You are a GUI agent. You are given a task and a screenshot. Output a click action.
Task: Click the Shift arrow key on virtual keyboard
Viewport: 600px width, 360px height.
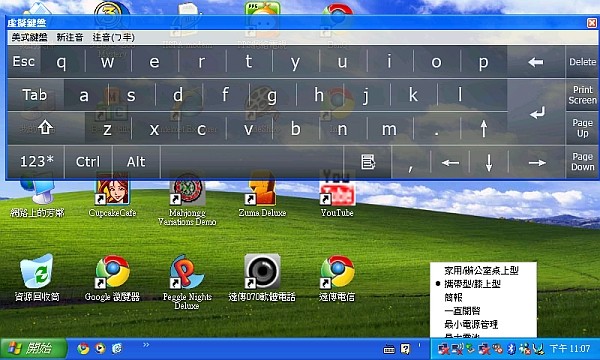click(46, 128)
